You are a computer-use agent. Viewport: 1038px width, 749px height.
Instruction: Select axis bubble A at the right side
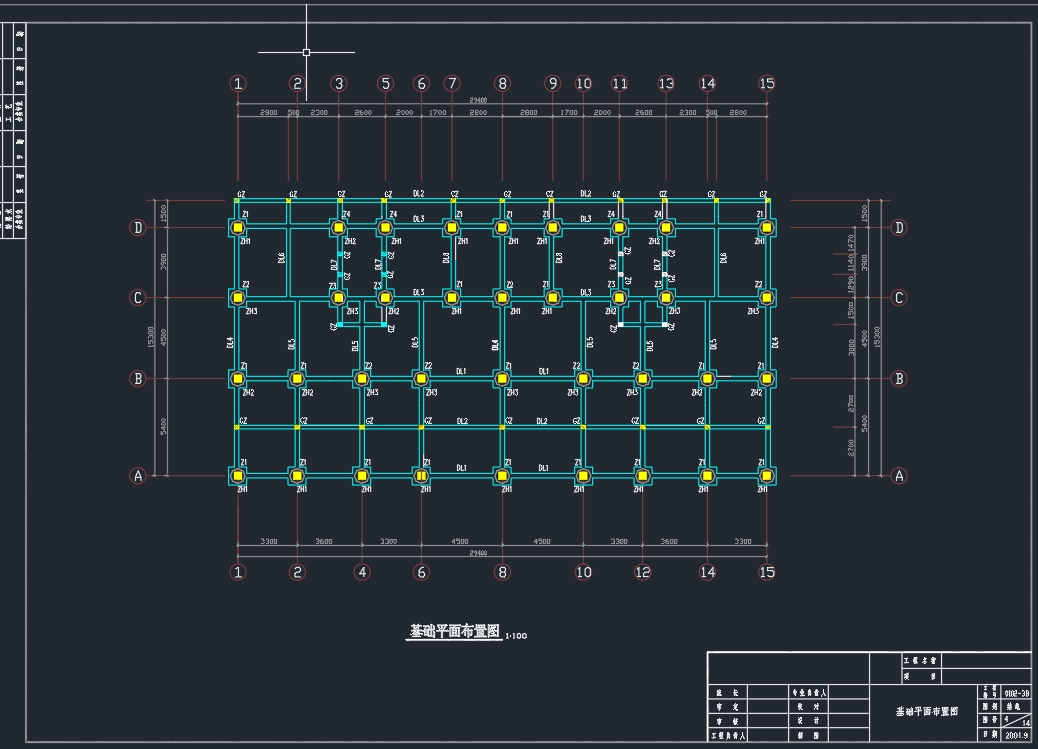(x=899, y=475)
